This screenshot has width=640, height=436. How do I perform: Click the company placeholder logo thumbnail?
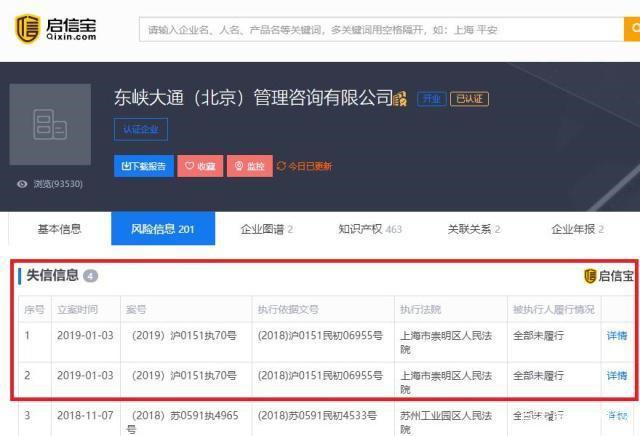point(50,125)
